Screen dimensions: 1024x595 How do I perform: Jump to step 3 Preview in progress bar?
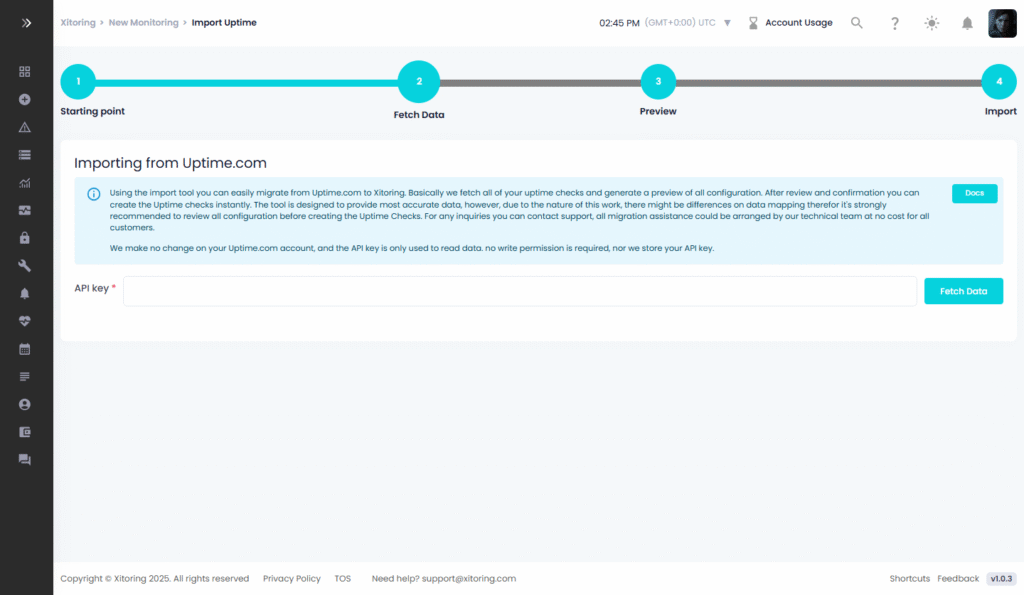(658, 82)
